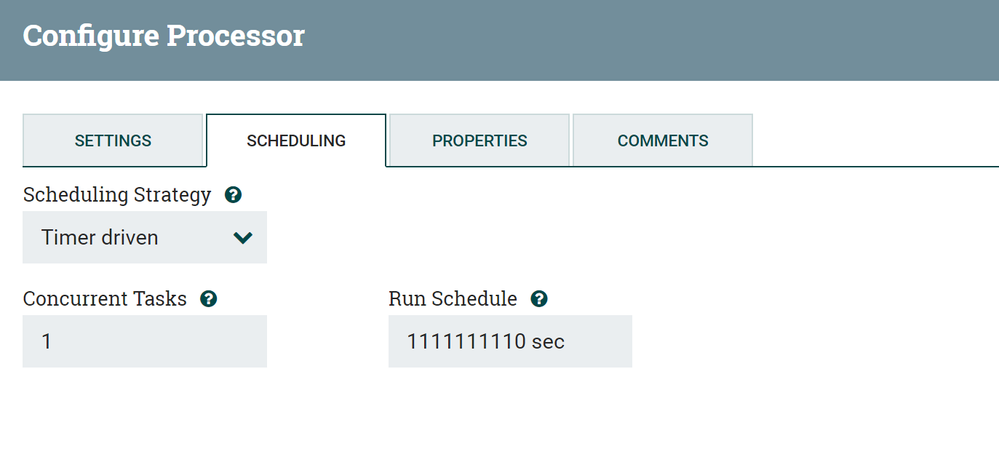Viewport: 999px width, 476px height.
Task: Click the Scheduling Strategy label text
Action: tap(116, 195)
